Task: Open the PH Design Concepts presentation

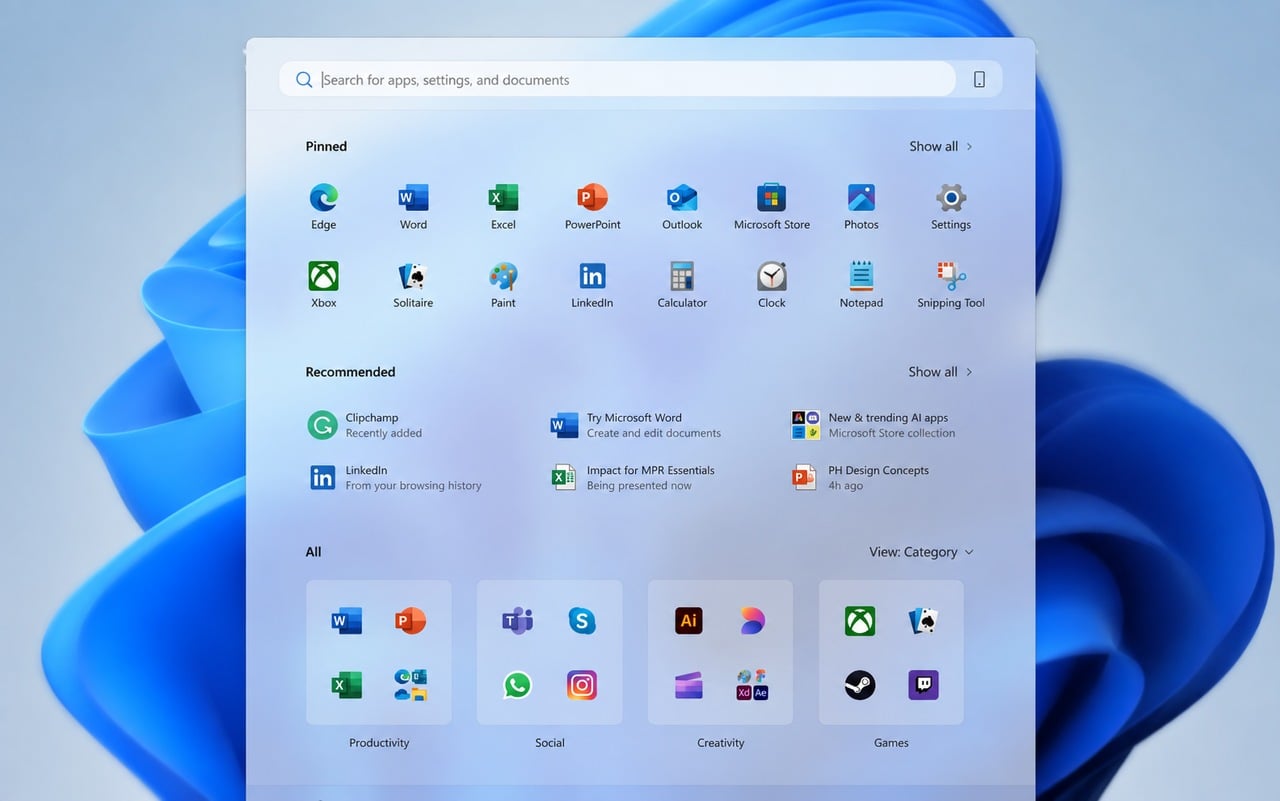Action: (x=861, y=477)
